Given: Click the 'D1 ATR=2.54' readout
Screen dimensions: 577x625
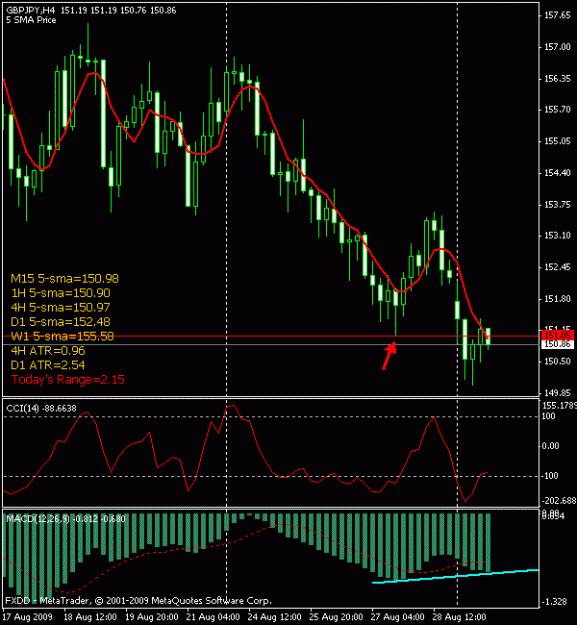Looking at the screenshot, I should click(48, 365).
